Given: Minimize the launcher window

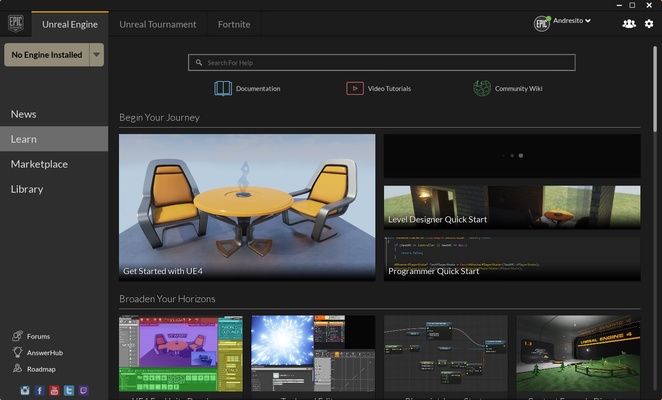Looking at the screenshot, I should [619, 5].
